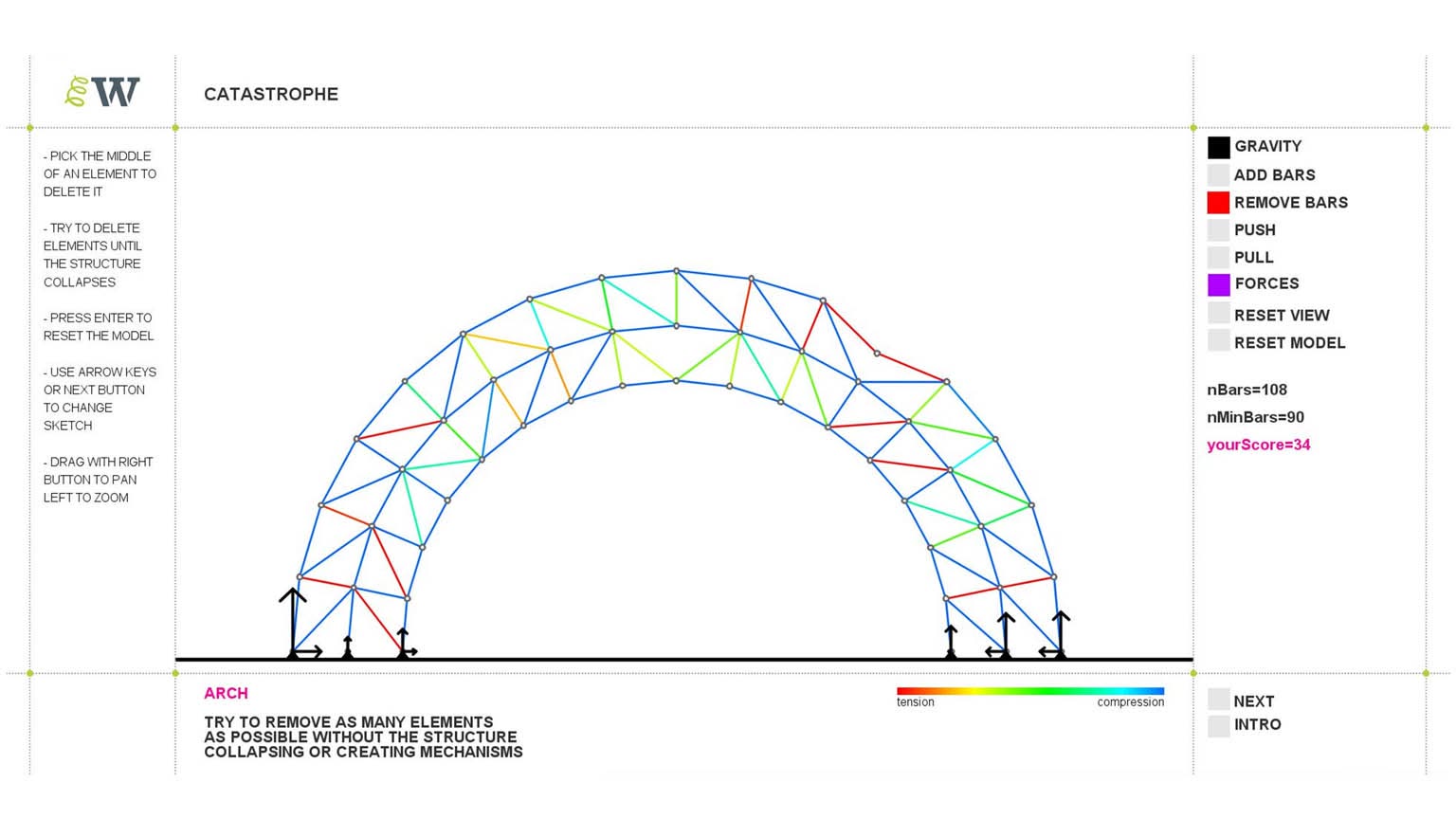The image size is (1456, 819).
Task: Click the "DRAG WITH RIGHT BUTTON TO PAN" instruction
Action: pyautogui.click(x=98, y=480)
